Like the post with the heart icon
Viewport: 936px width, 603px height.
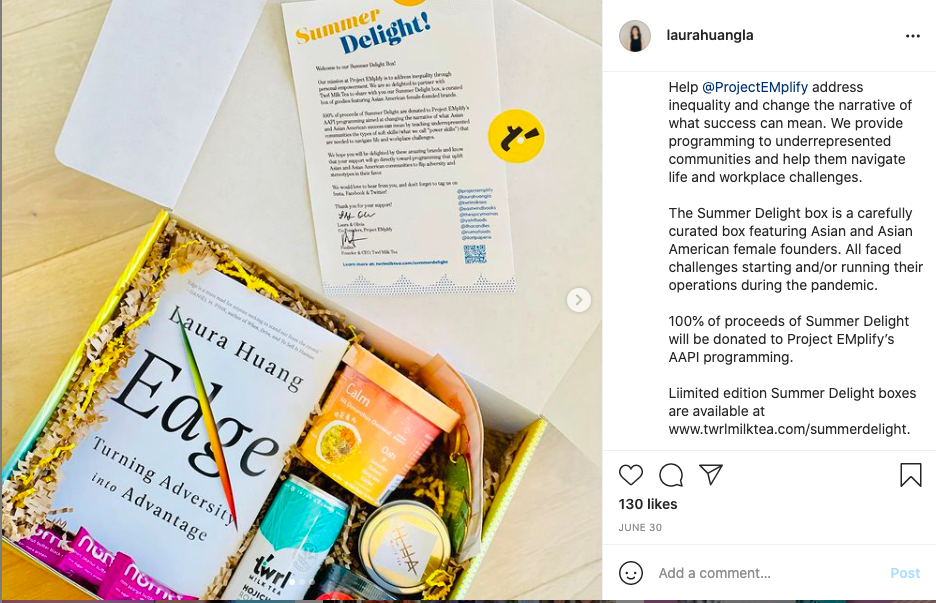[630, 475]
